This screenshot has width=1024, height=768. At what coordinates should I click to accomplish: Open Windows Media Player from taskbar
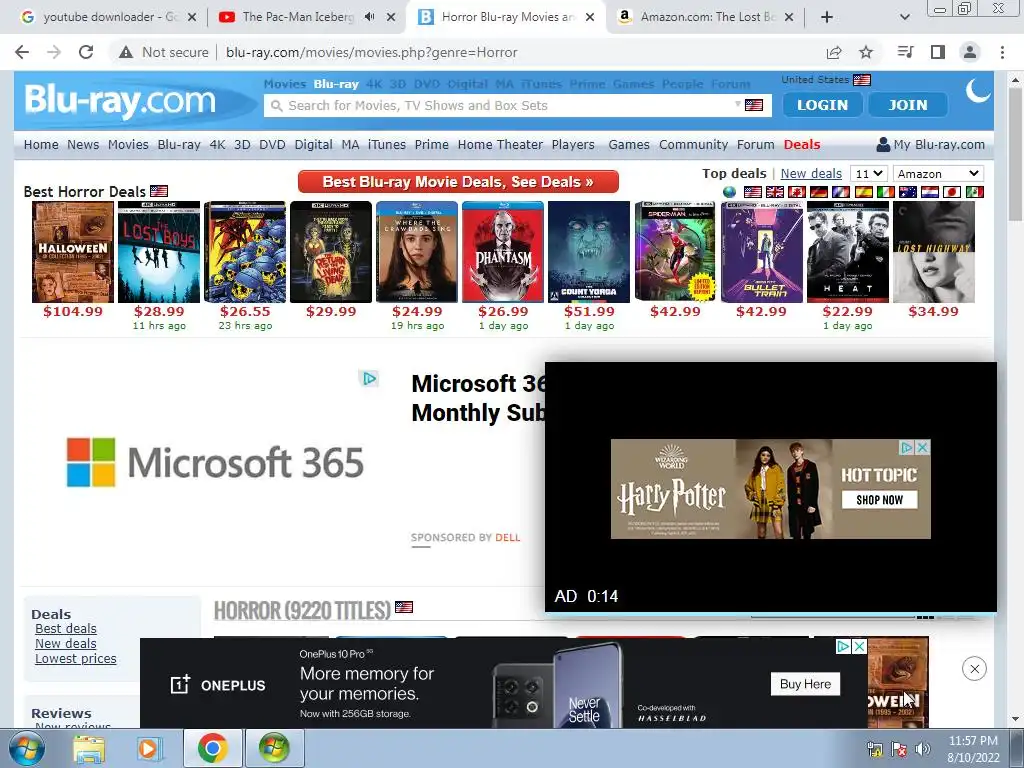pyautogui.click(x=149, y=748)
